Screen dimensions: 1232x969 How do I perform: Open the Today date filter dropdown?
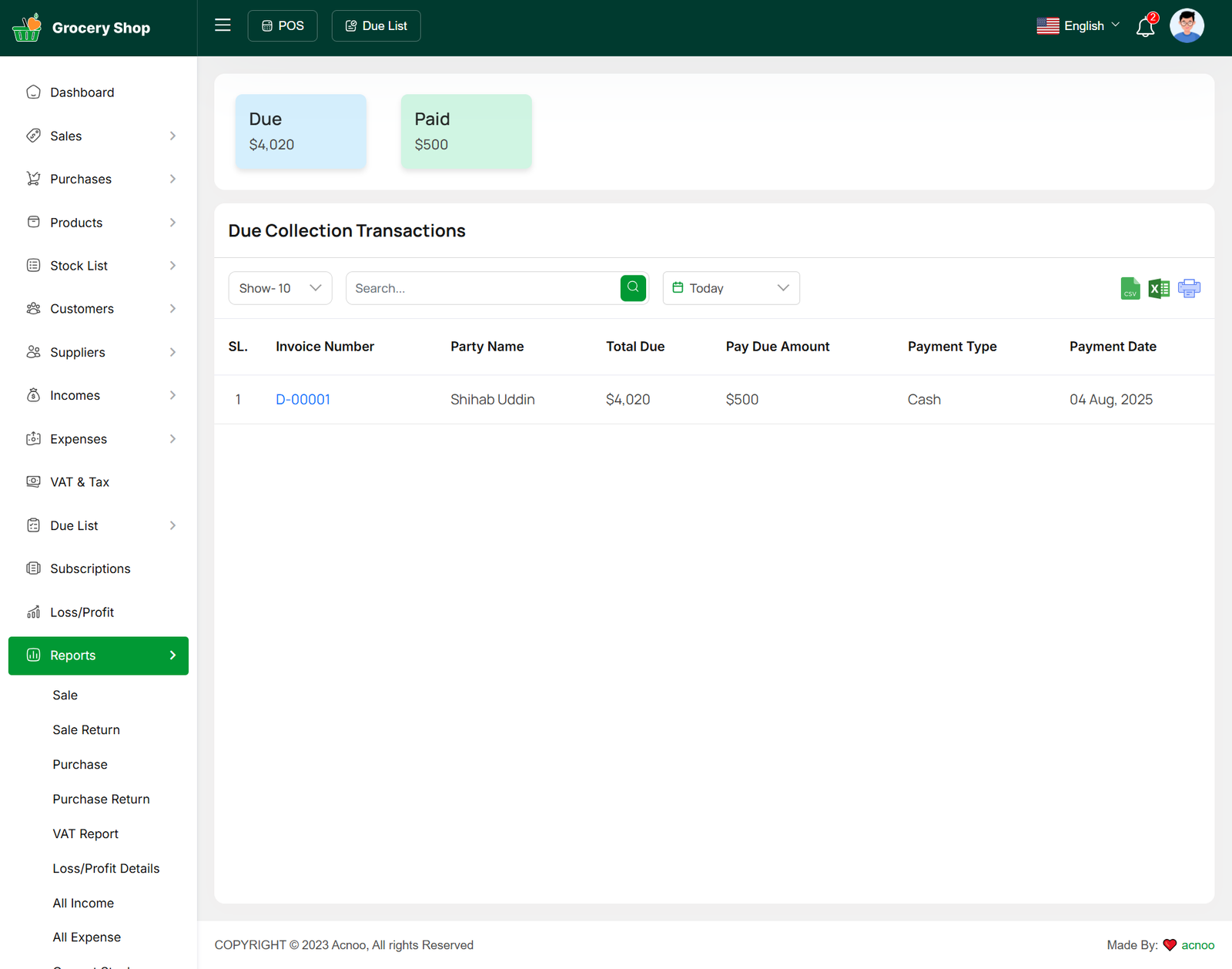(731, 288)
